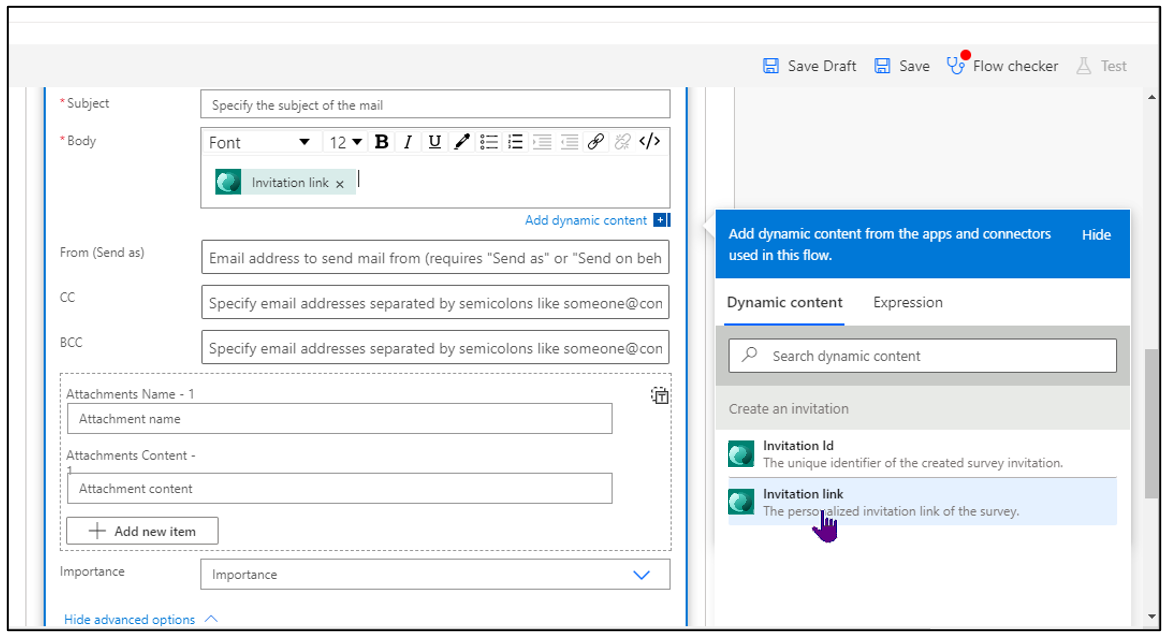Insert a hyperlink via link icon
Viewport: 1164px width, 635px height.
595,142
